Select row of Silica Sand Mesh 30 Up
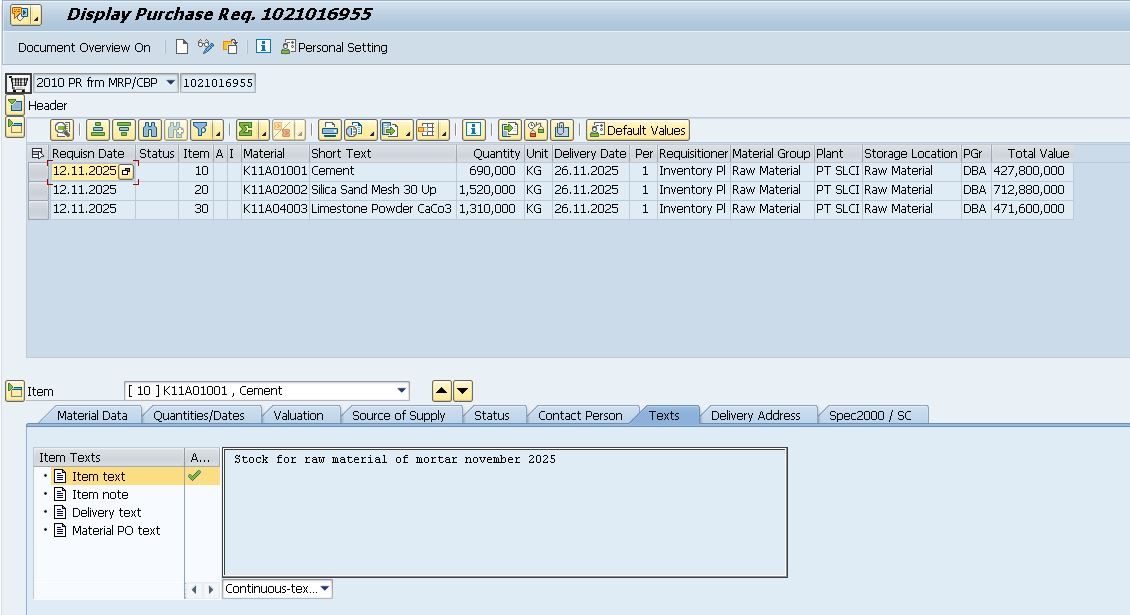The height and width of the screenshot is (615, 1130). click(38, 190)
